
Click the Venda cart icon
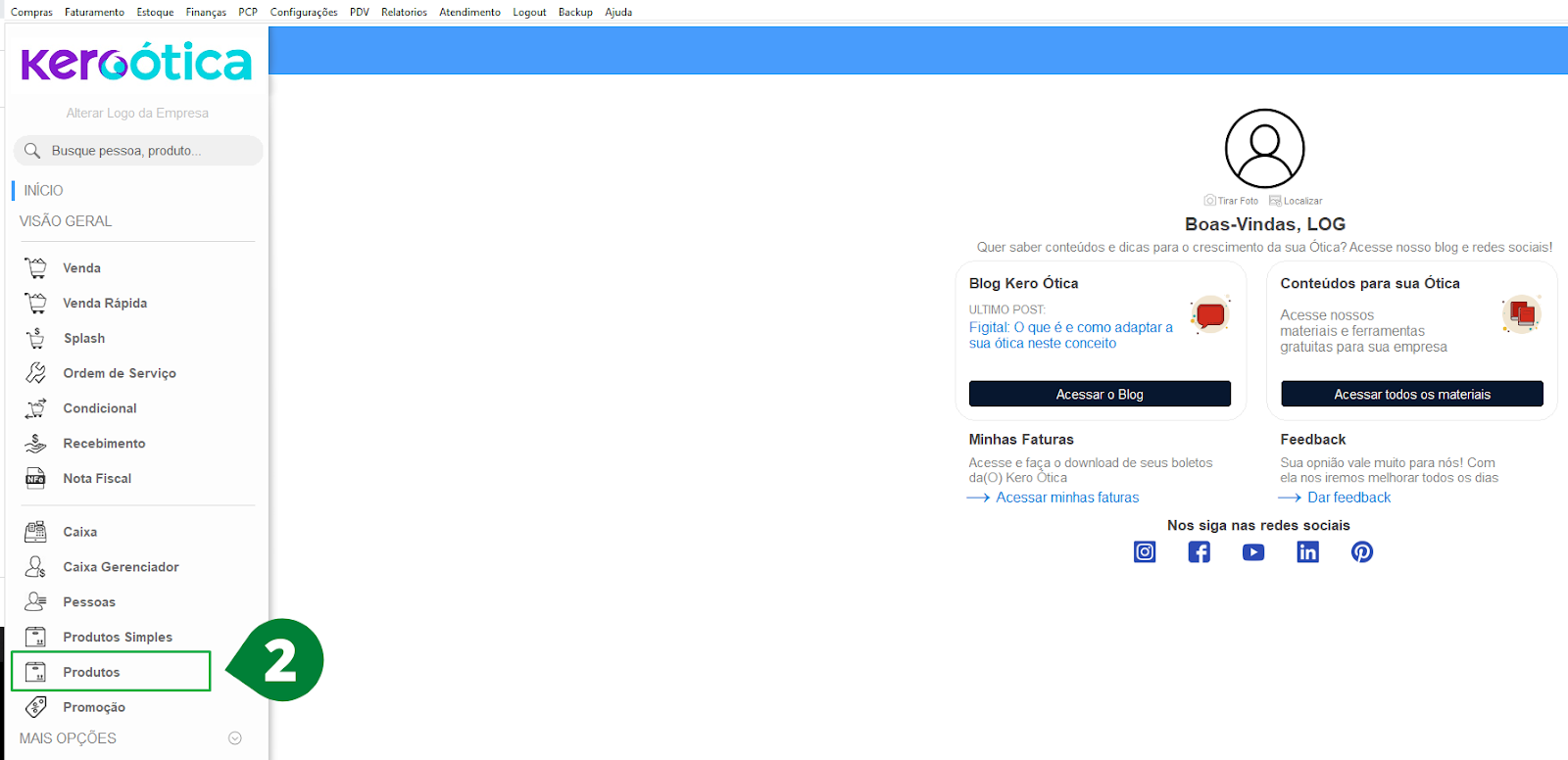(x=35, y=267)
